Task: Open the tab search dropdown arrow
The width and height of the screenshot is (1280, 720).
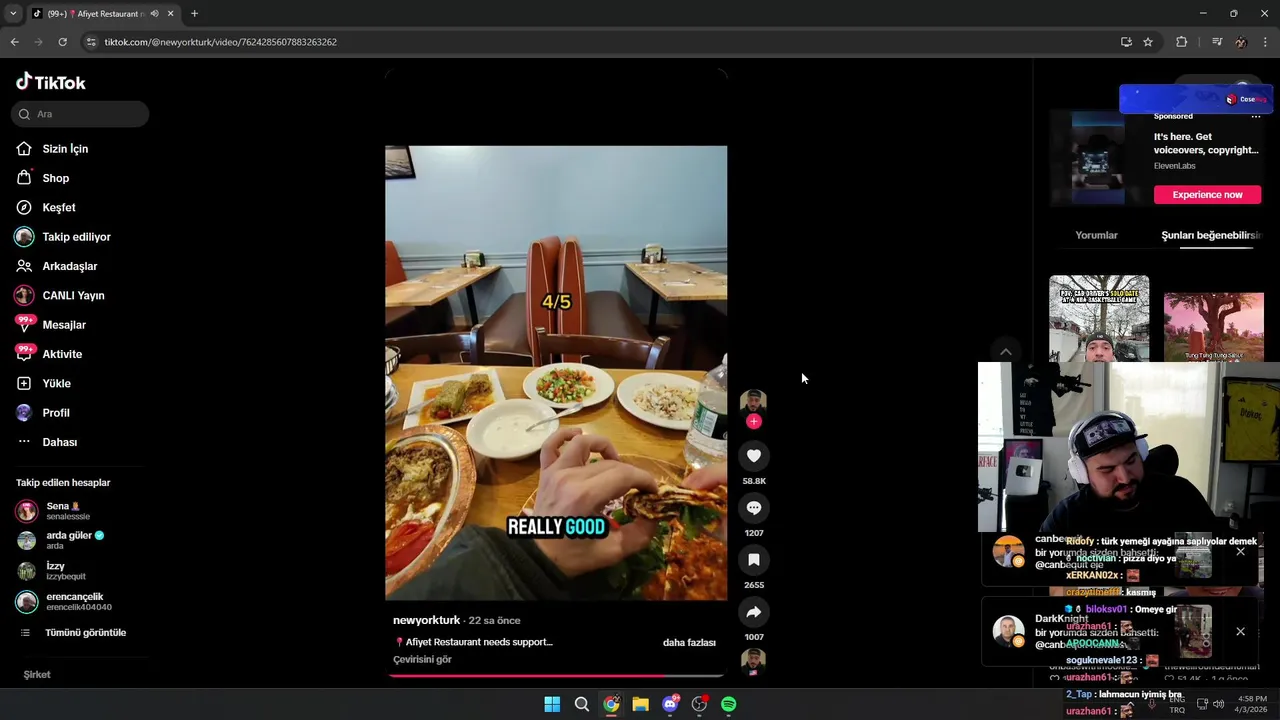Action: (x=13, y=14)
